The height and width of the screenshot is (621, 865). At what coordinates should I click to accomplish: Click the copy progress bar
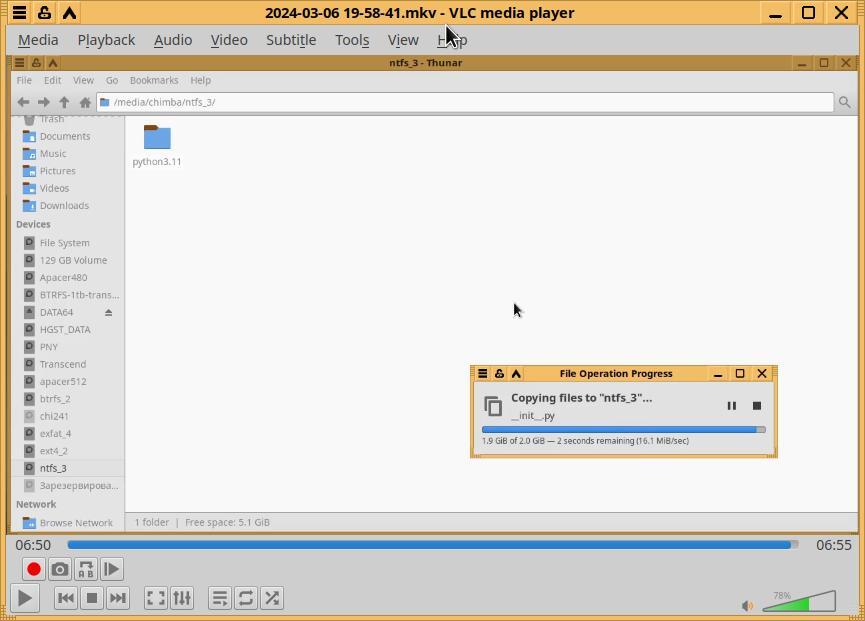click(623, 430)
